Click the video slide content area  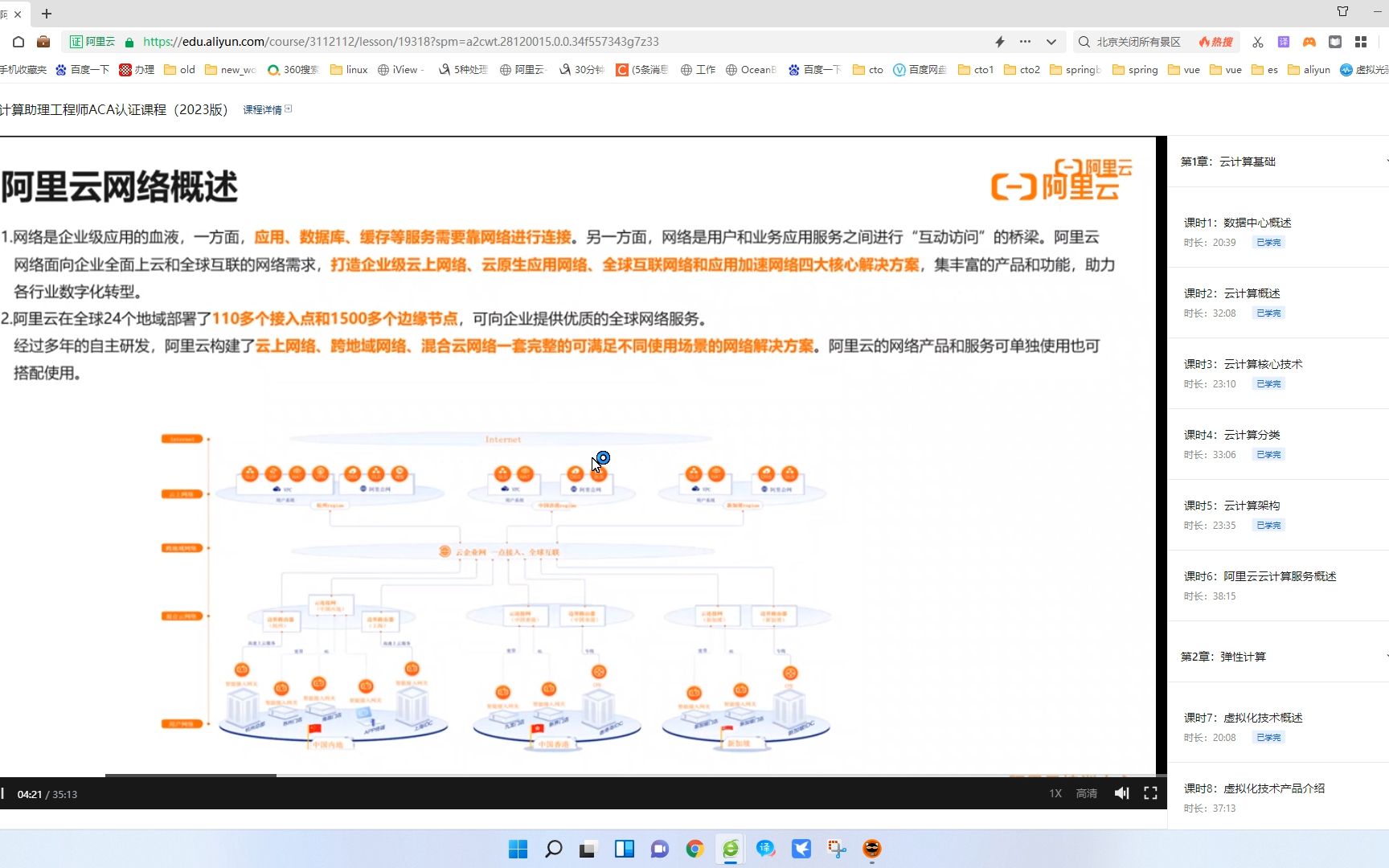578,455
